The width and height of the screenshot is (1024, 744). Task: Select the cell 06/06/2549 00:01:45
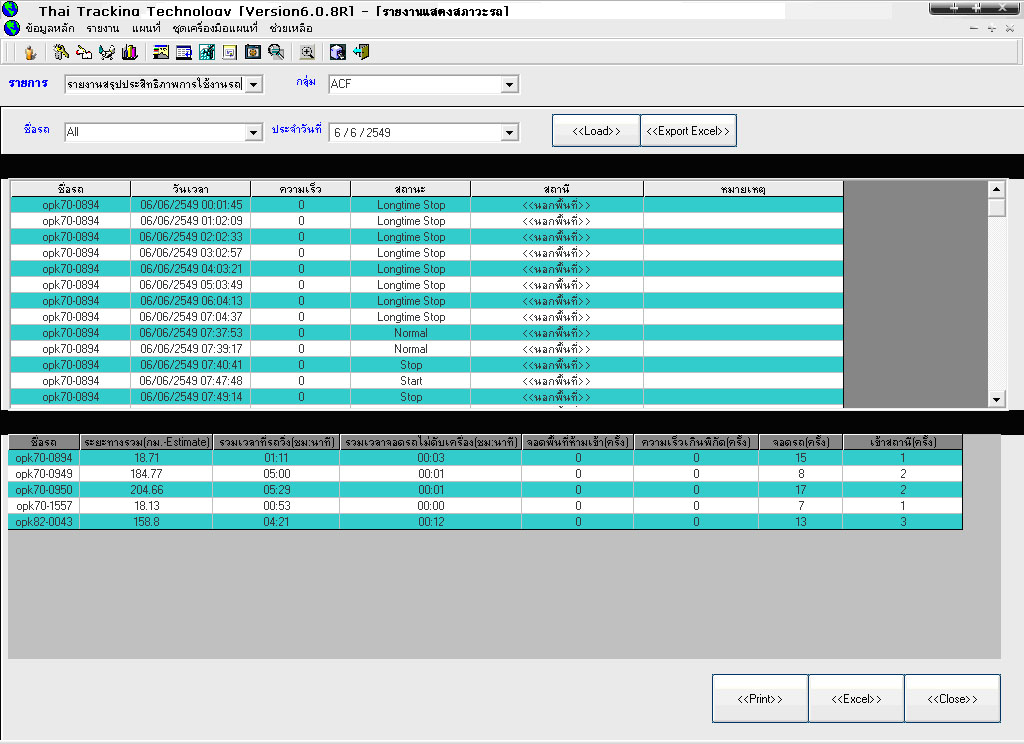coord(191,205)
